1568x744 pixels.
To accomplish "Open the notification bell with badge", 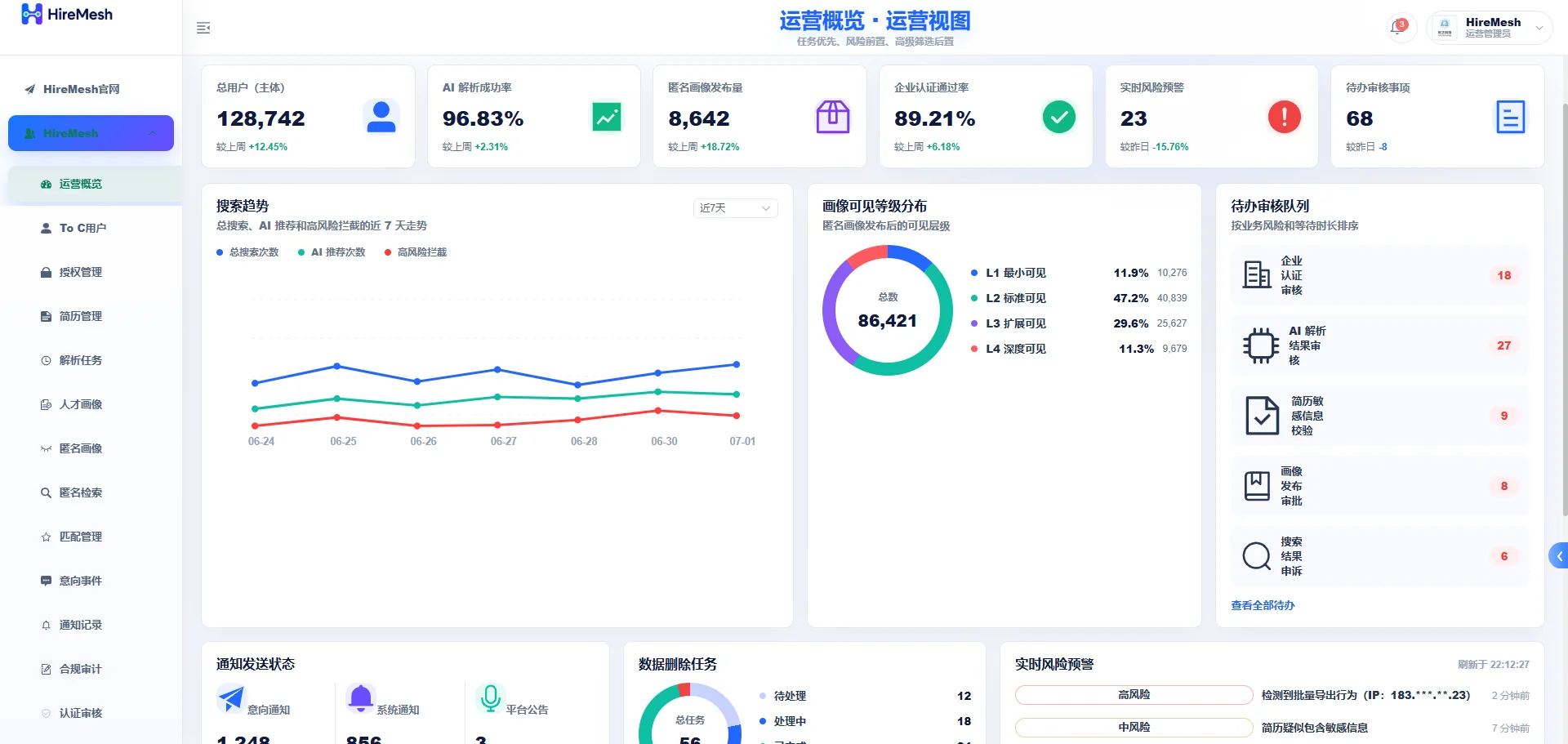I will [1398, 27].
